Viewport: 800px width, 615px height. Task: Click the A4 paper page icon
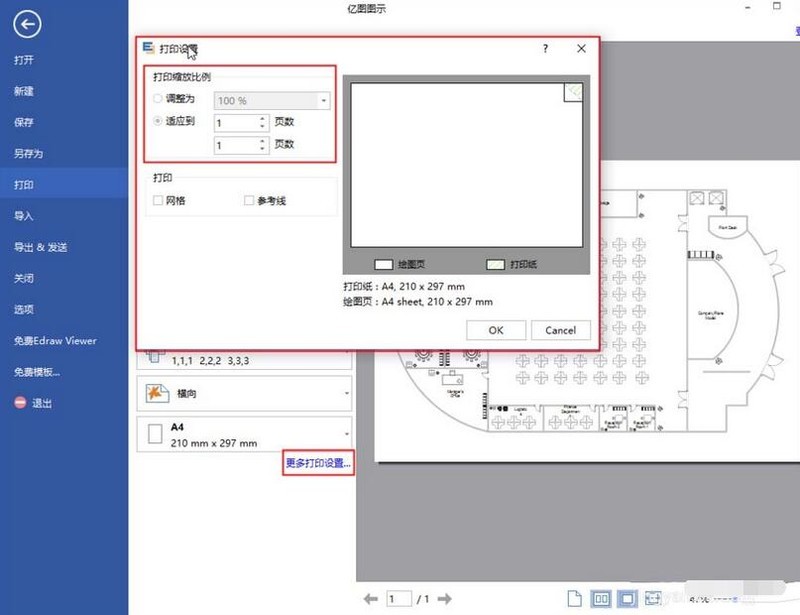(155, 434)
